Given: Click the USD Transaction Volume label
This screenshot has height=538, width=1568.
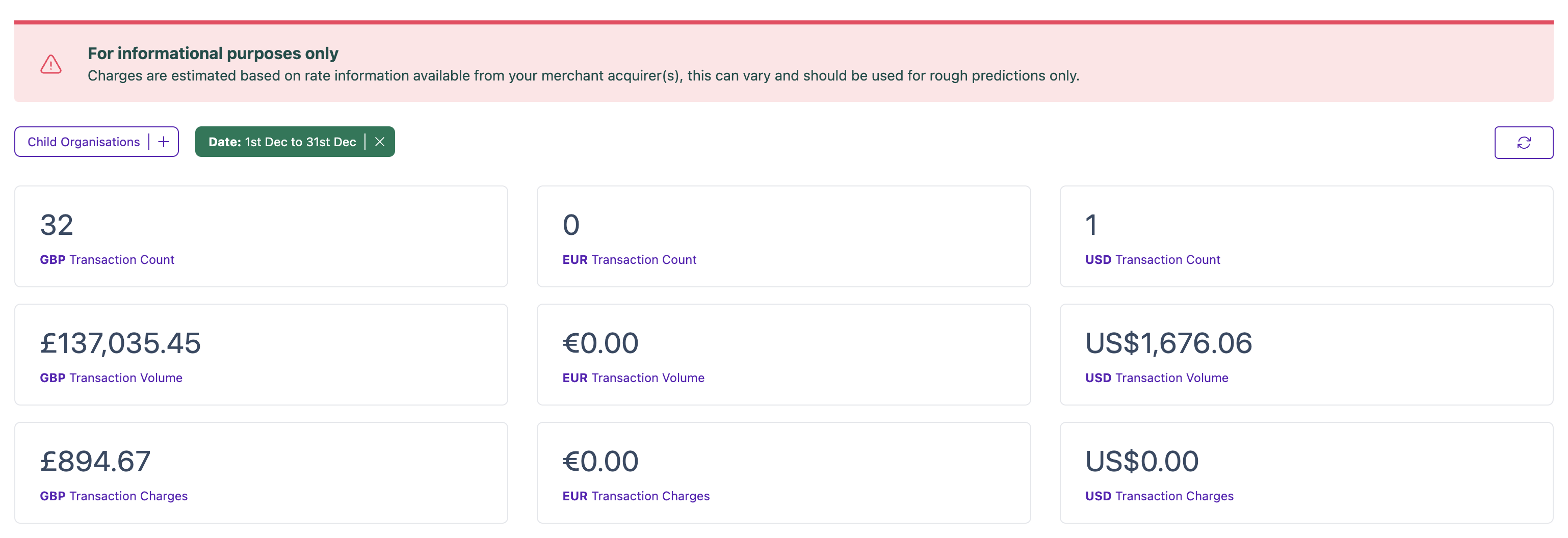Looking at the screenshot, I should point(1157,378).
